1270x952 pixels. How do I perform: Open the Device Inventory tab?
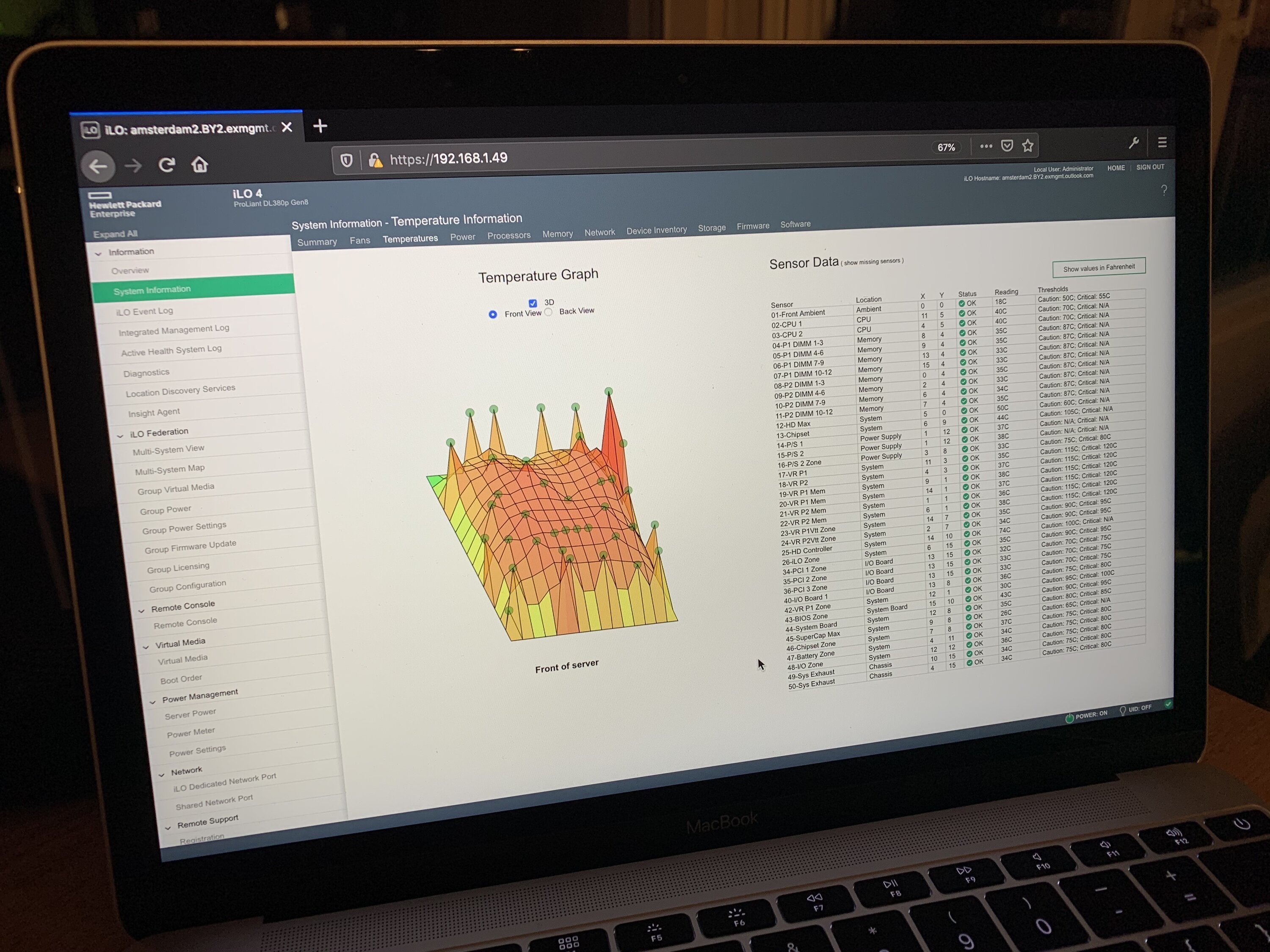pos(656,230)
